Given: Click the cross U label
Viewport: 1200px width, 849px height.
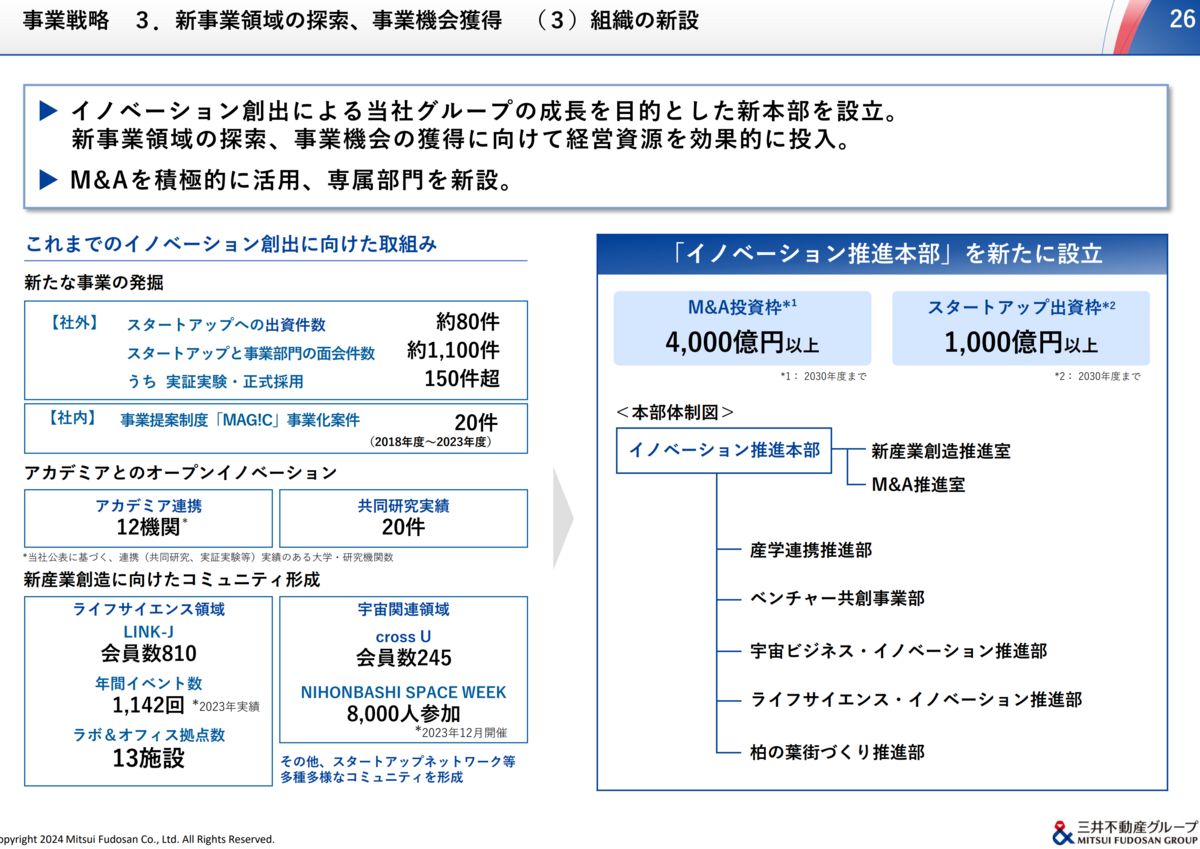Looking at the screenshot, I should (x=404, y=636).
